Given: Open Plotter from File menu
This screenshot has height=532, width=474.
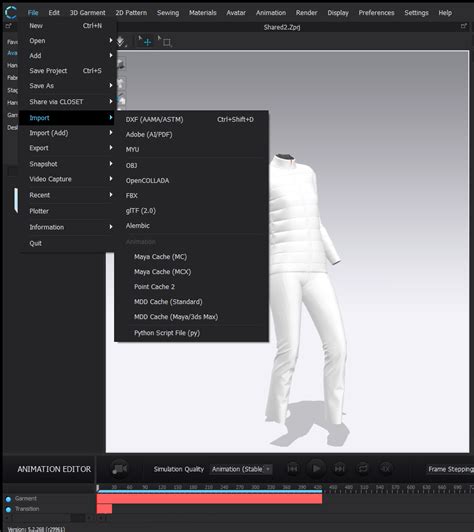Looking at the screenshot, I should coord(68,211).
